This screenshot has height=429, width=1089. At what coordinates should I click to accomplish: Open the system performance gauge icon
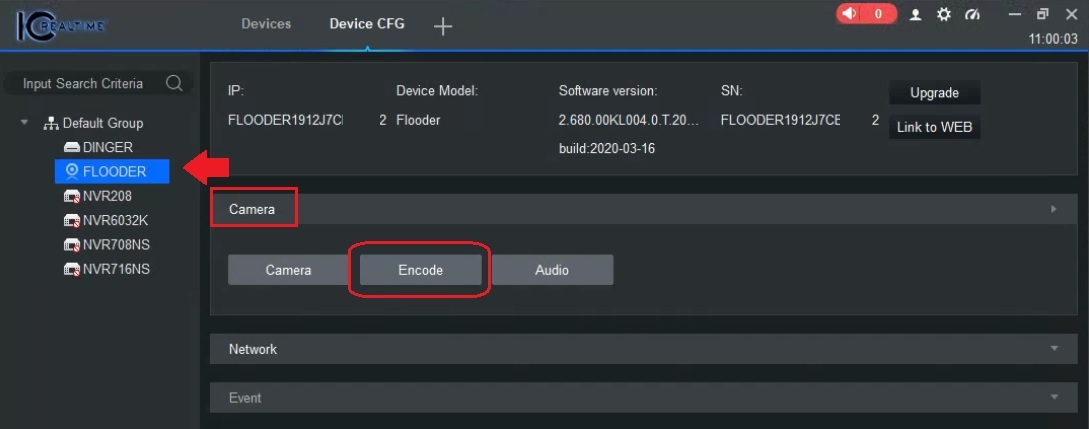(x=972, y=15)
